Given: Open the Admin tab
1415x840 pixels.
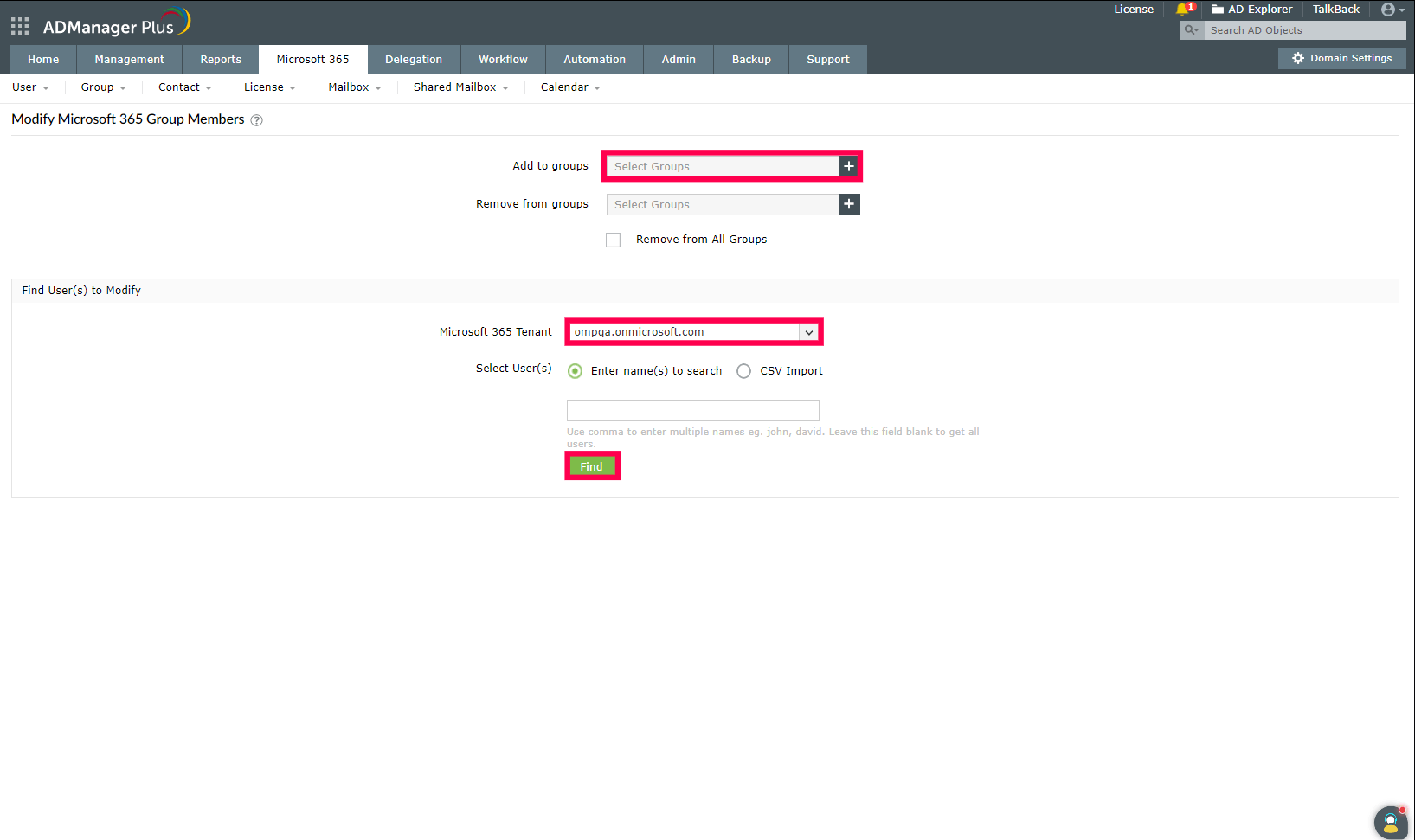Looking at the screenshot, I should pos(679,60).
